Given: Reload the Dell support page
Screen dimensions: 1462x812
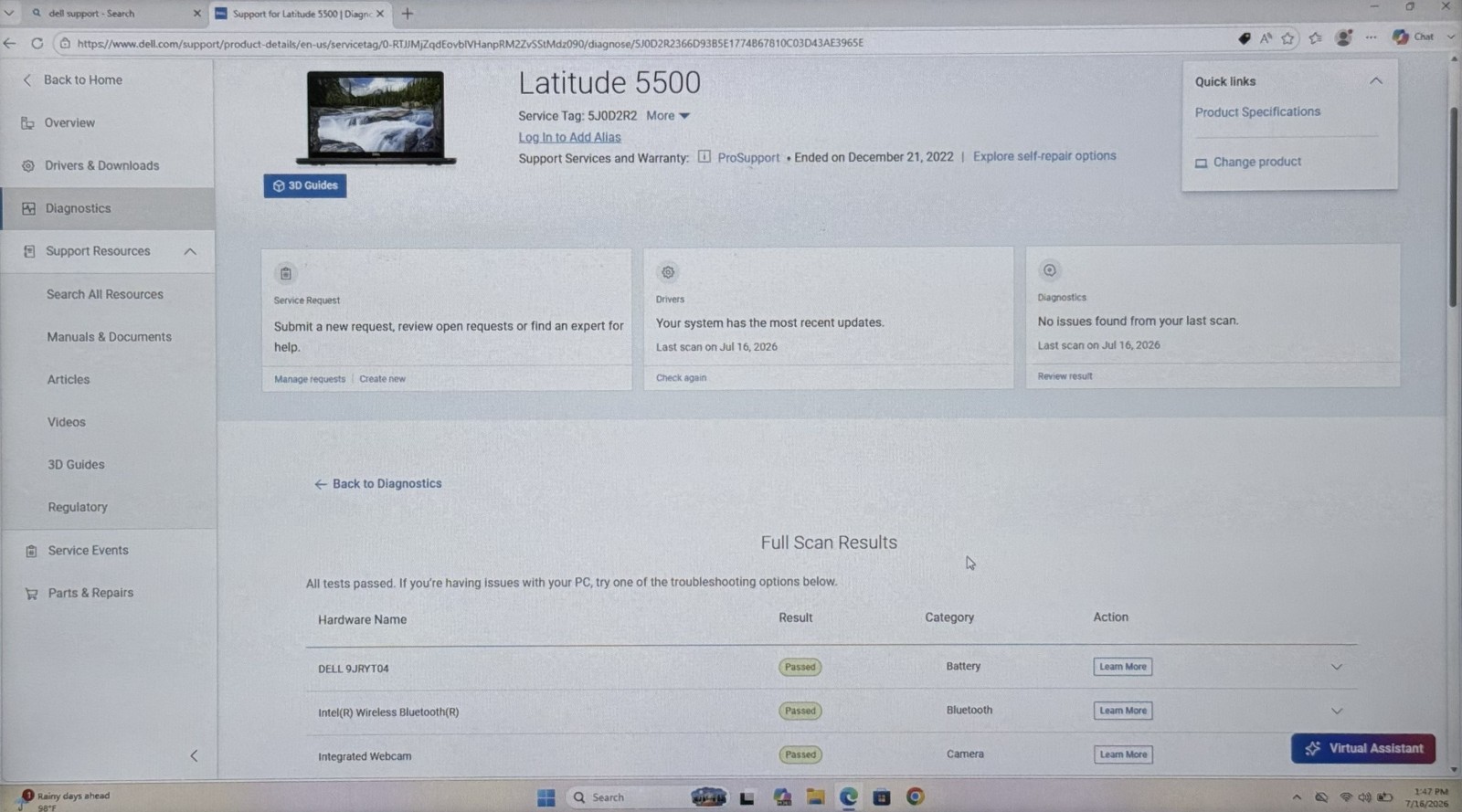Looking at the screenshot, I should 37,43.
